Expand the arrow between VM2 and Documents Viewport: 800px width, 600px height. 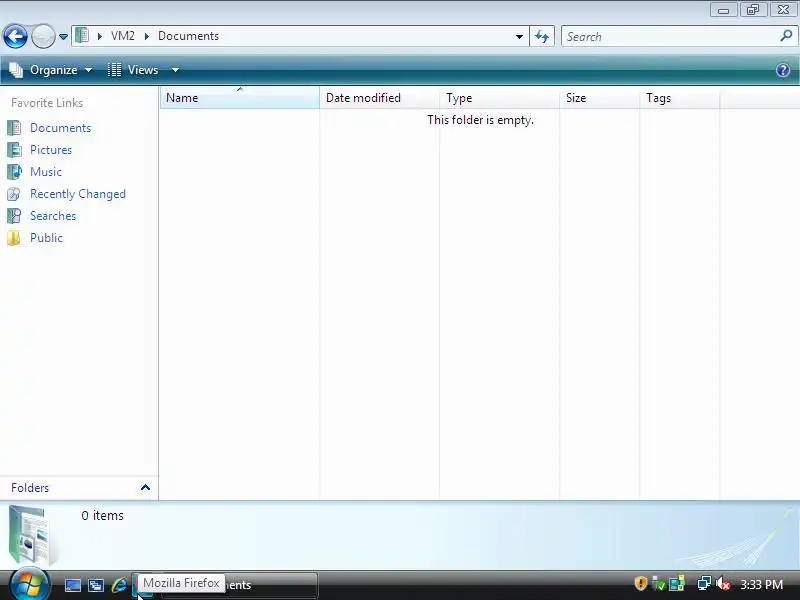click(x=147, y=36)
